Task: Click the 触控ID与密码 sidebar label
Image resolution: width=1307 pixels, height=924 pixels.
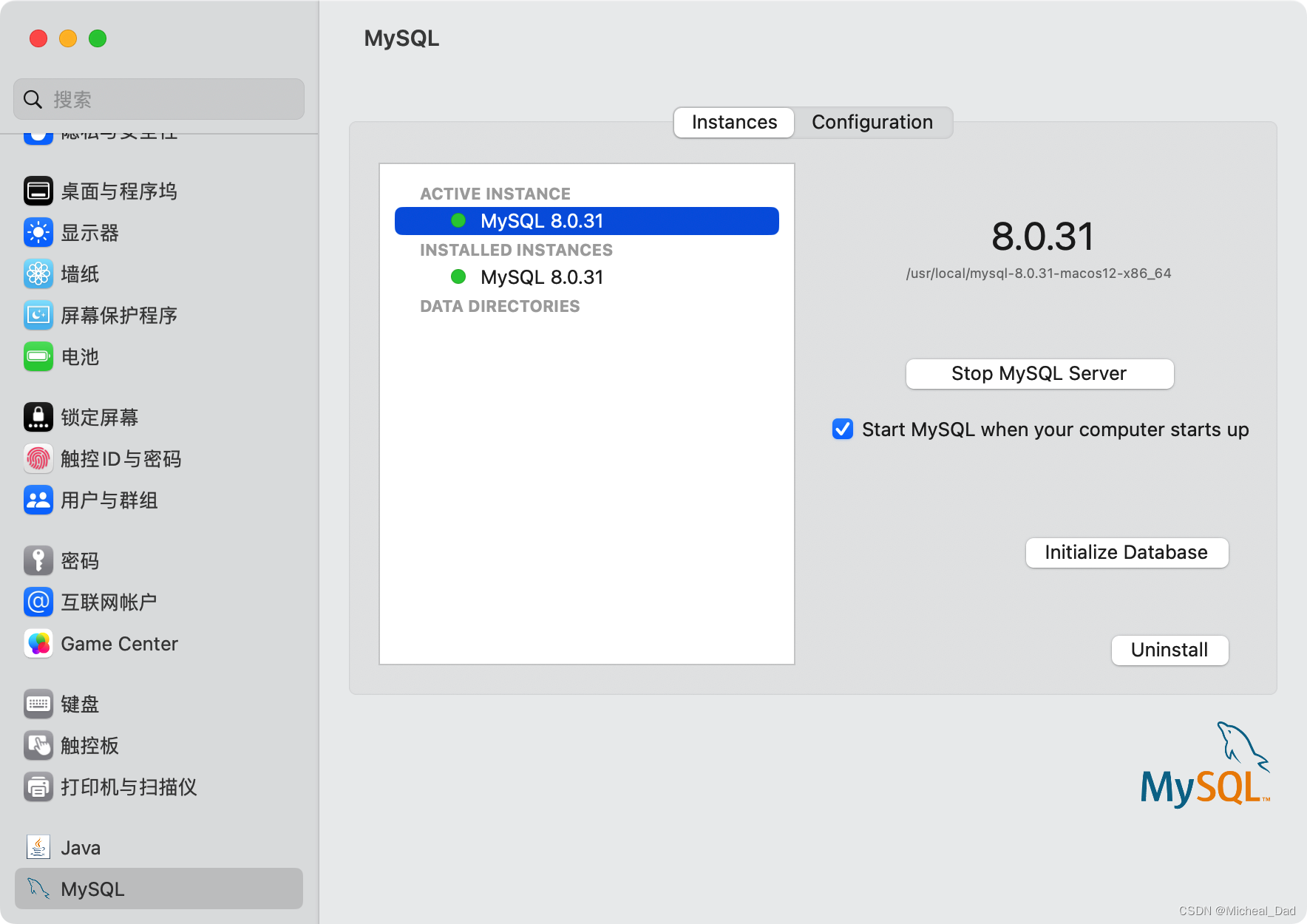Action: 121,459
